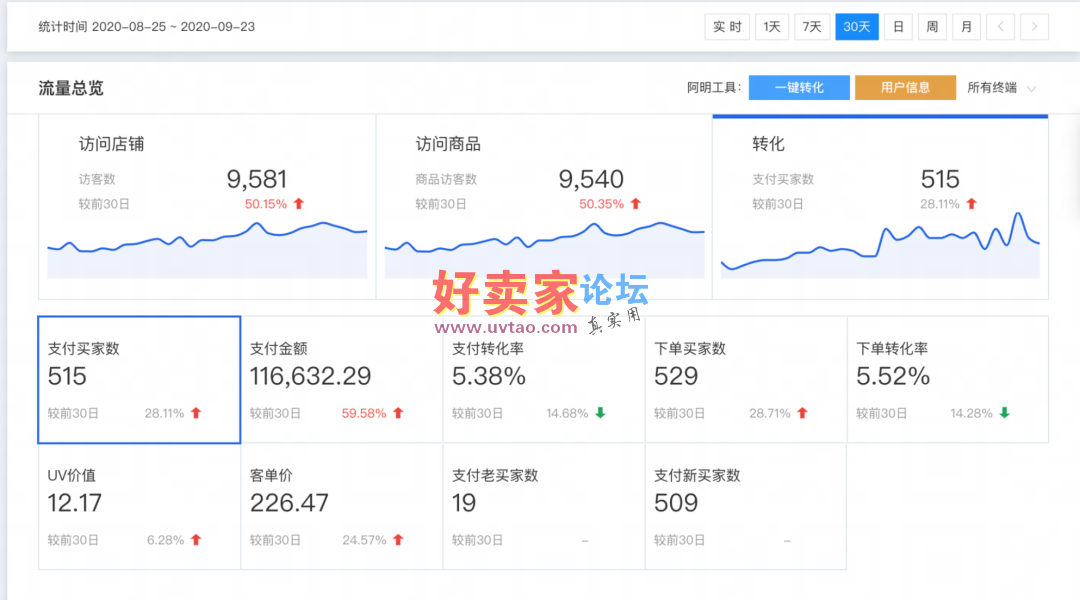Click red up arrow beside UV价值 6.28%
This screenshot has height=600, width=1080.
click(x=196, y=540)
